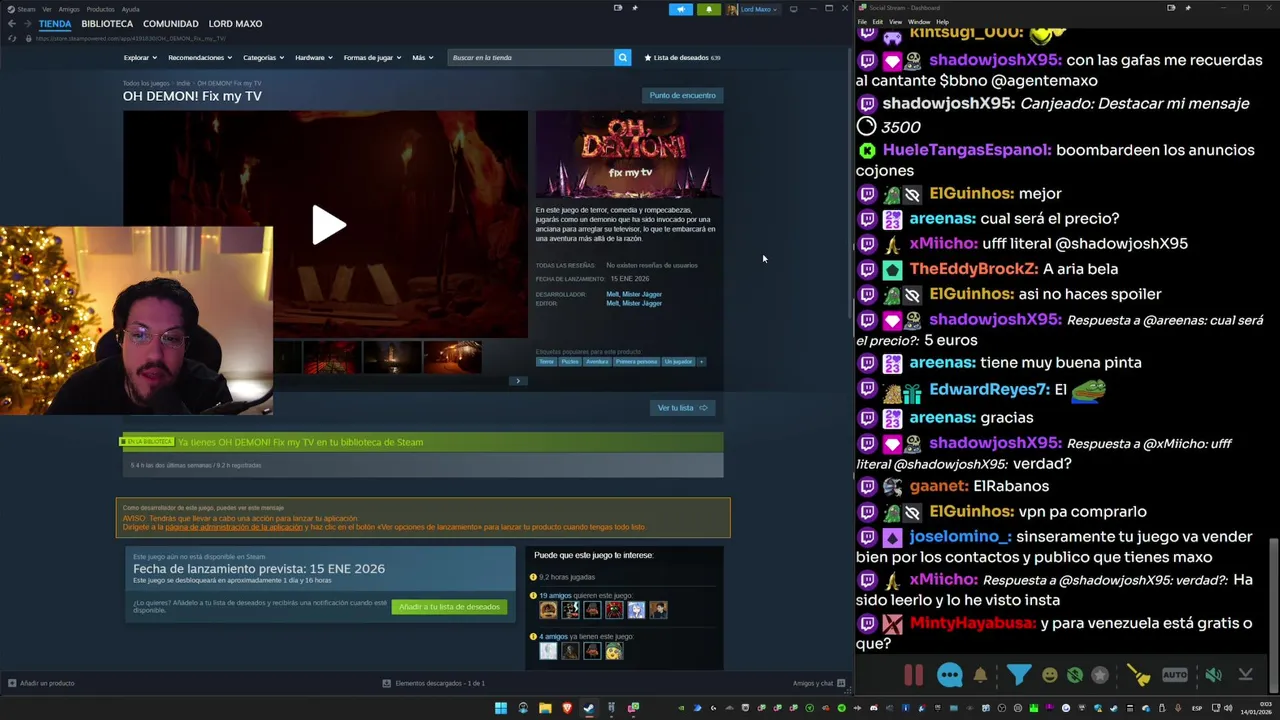Jump to chat bottom with down-arrow icon
Screen dimensions: 1280x720
coord(1245,675)
